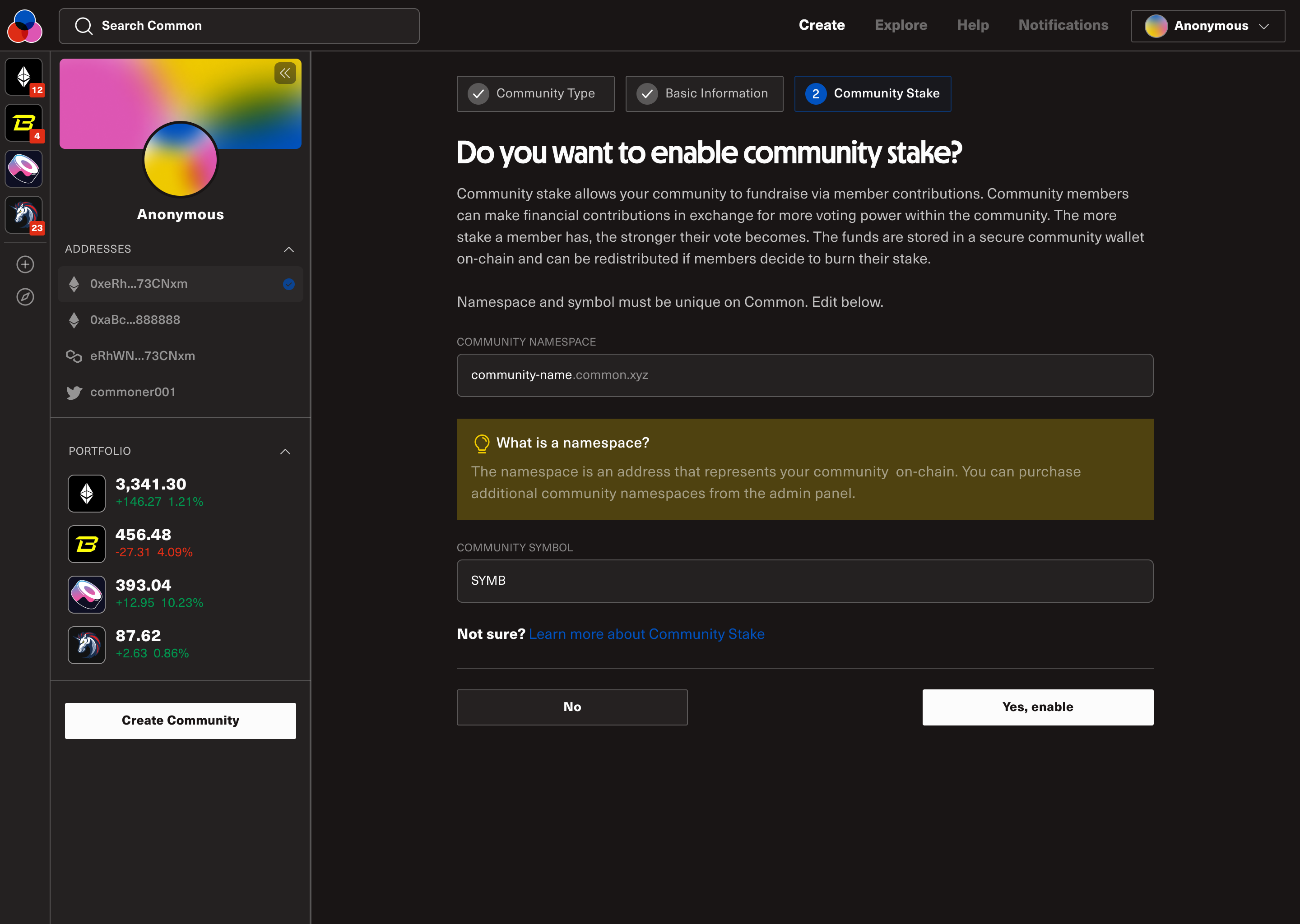This screenshot has height=924, width=1300.
Task: Collapse the profile panel with double-arrow icon
Action: coord(284,74)
